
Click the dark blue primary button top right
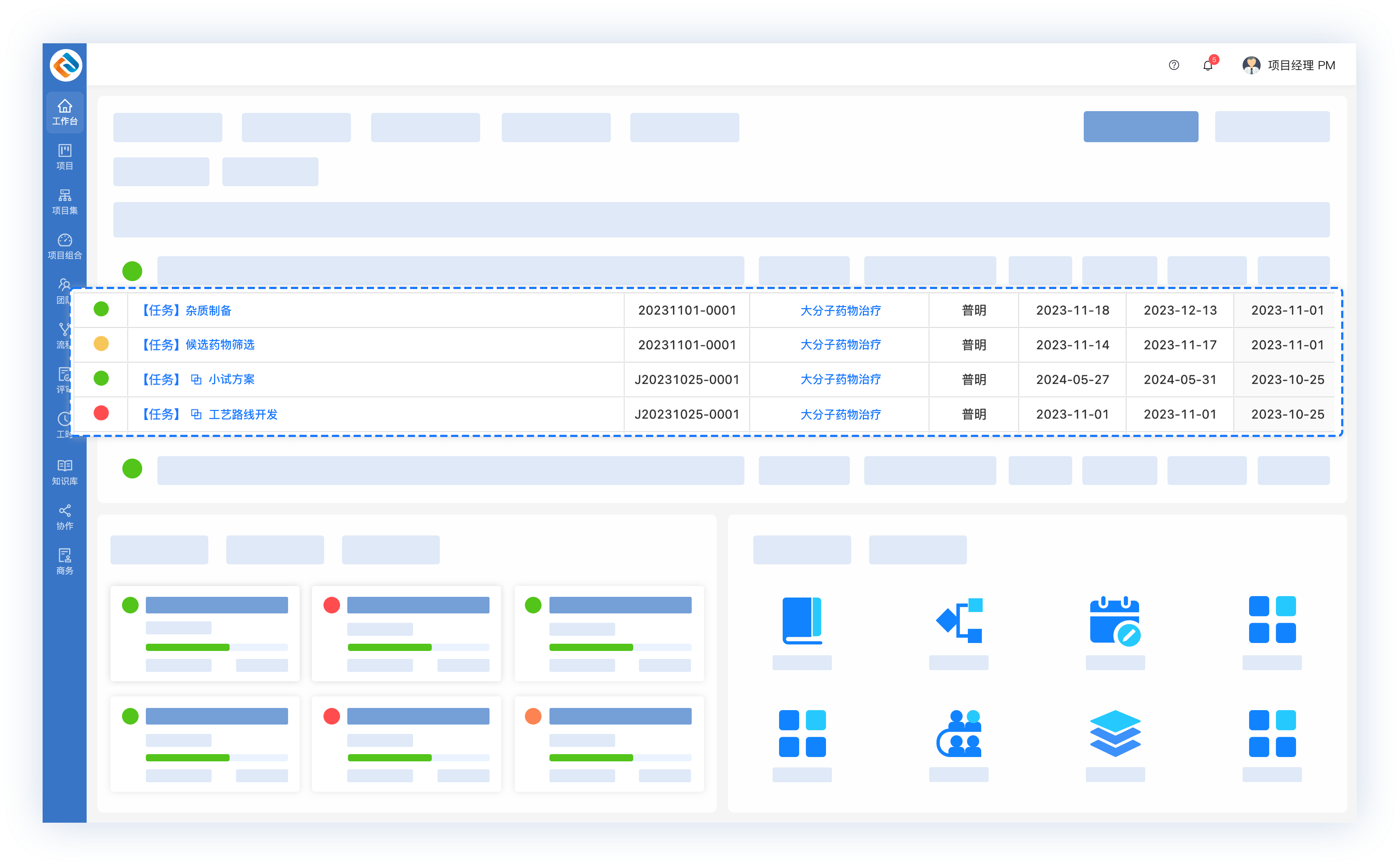(1140, 127)
